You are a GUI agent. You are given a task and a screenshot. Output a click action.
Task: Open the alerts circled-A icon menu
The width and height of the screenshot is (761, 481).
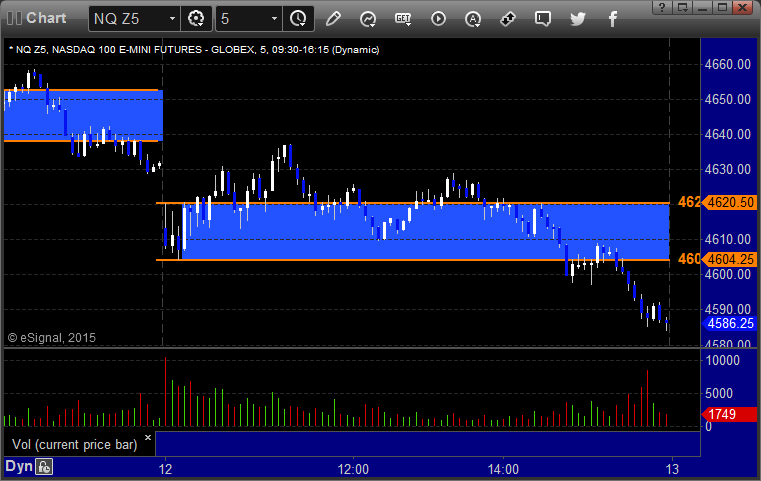coord(473,19)
